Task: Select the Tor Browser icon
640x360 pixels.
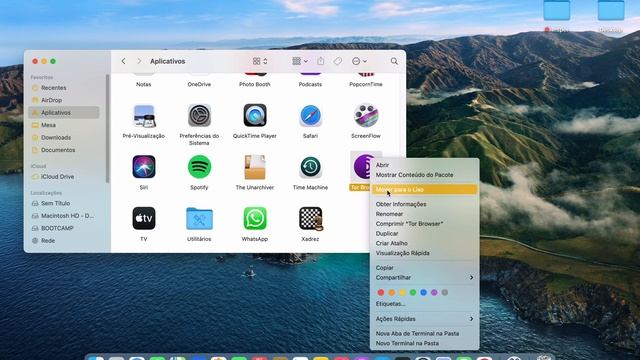Action: click(362, 167)
